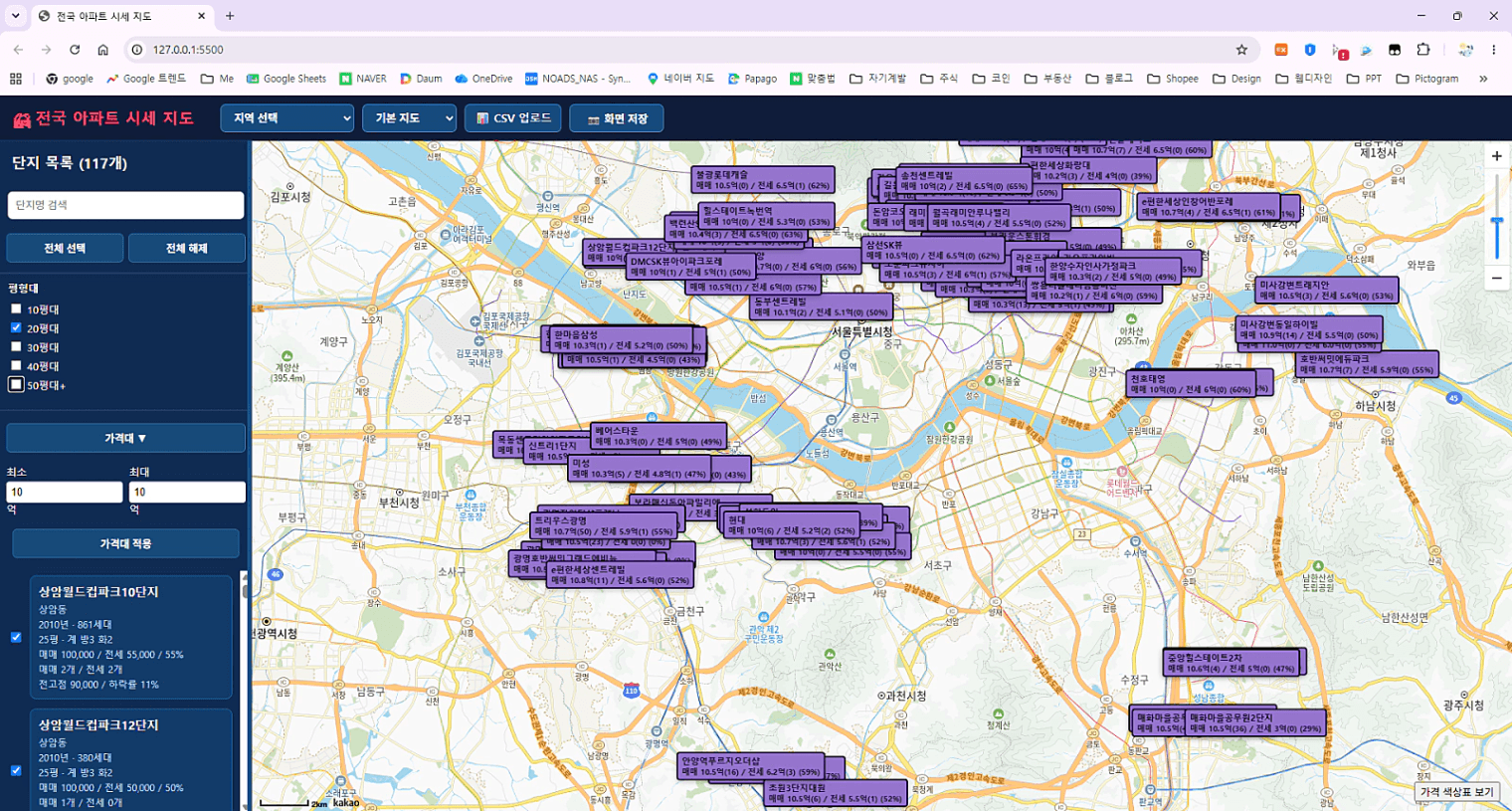The height and width of the screenshot is (811, 1512).
Task: Click the blue shield extension icon
Action: [1310, 50]
